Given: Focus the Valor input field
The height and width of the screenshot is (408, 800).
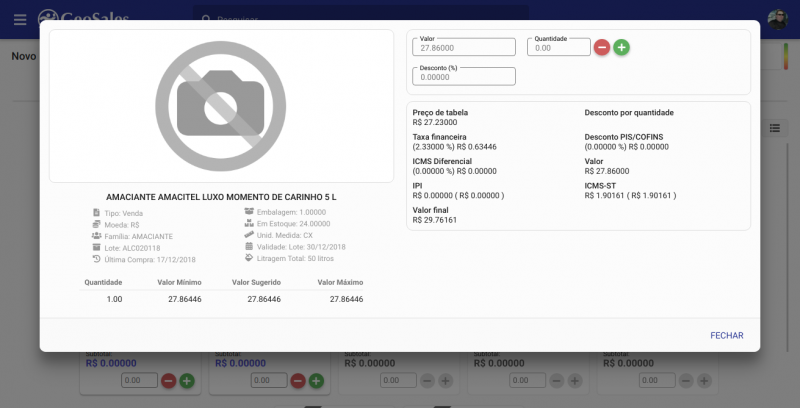Looking at the screenshot, I should pyautogui.click(x=464, y=47).
